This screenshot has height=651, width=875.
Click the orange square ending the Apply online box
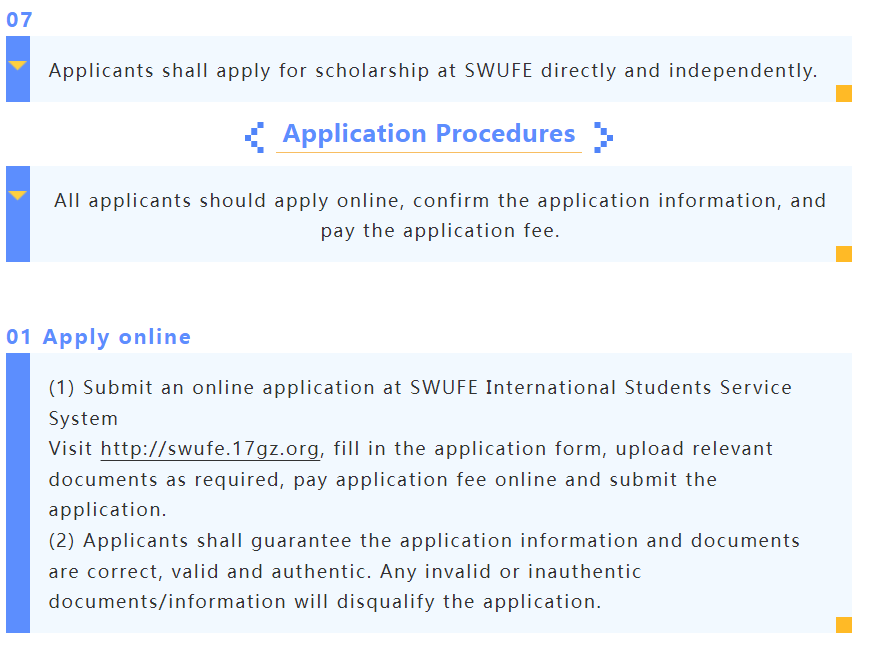(843, 625)
